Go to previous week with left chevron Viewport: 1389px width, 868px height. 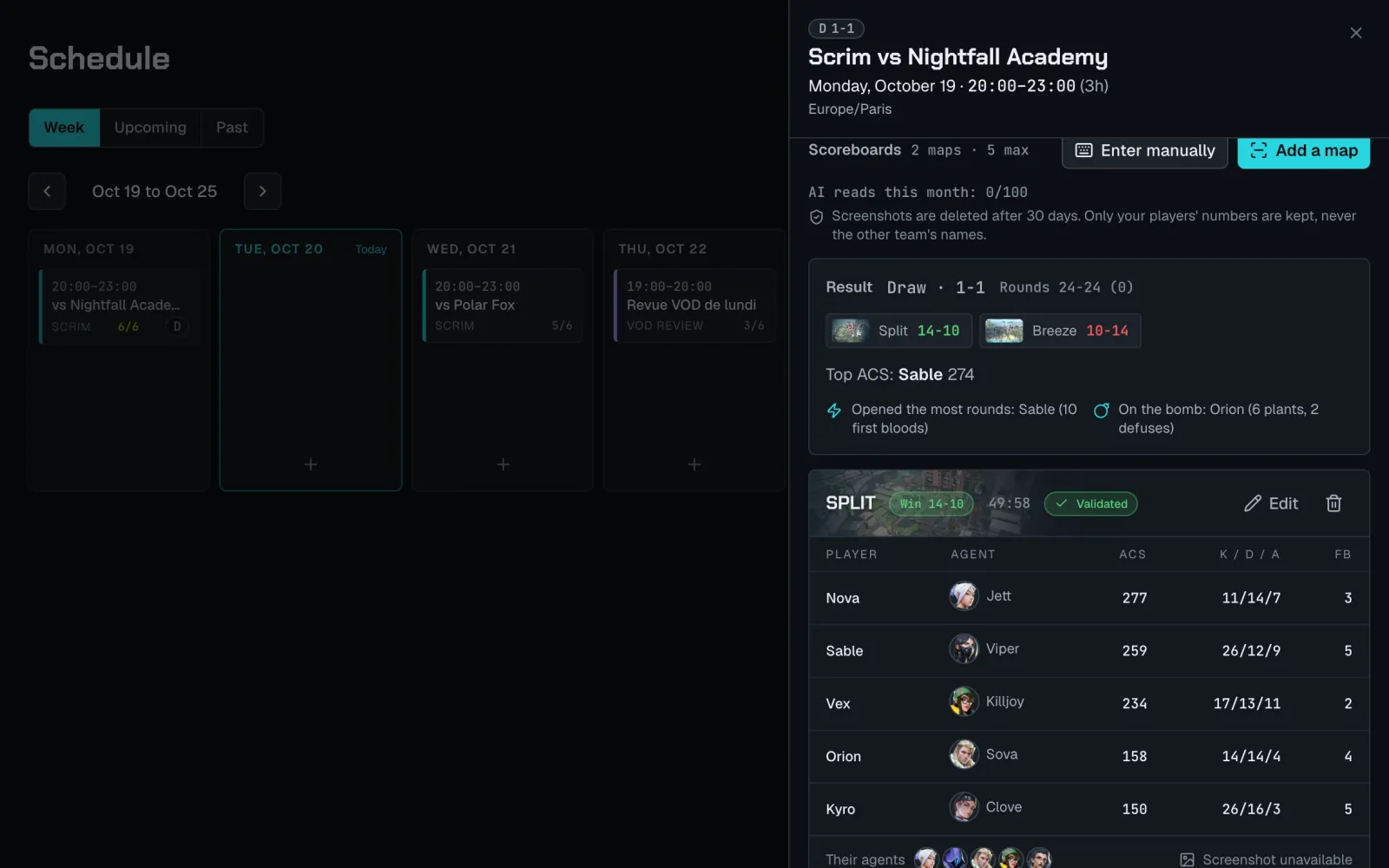point(47,191)
